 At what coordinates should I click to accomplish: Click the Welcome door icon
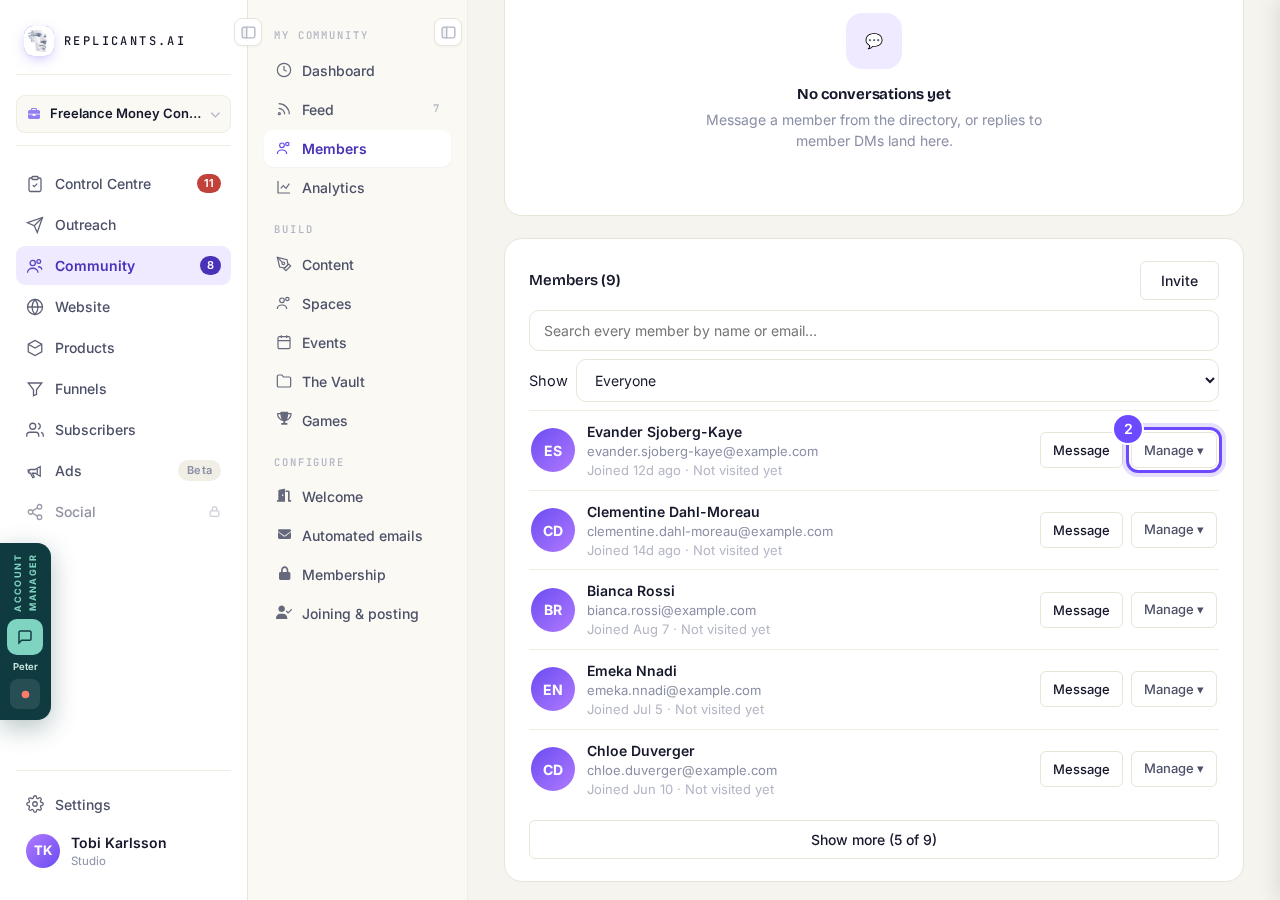pos(284,496)
